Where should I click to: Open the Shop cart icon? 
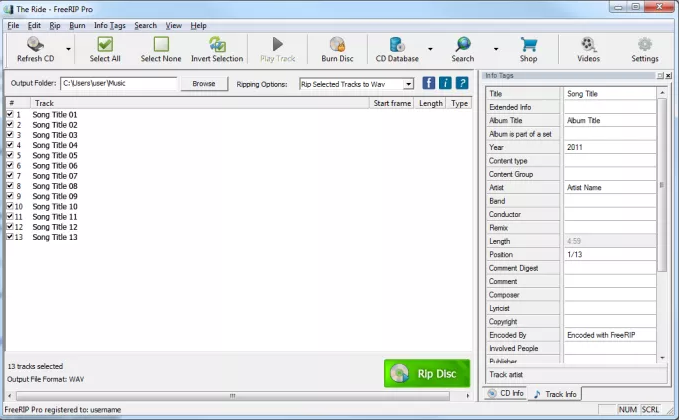528,44
